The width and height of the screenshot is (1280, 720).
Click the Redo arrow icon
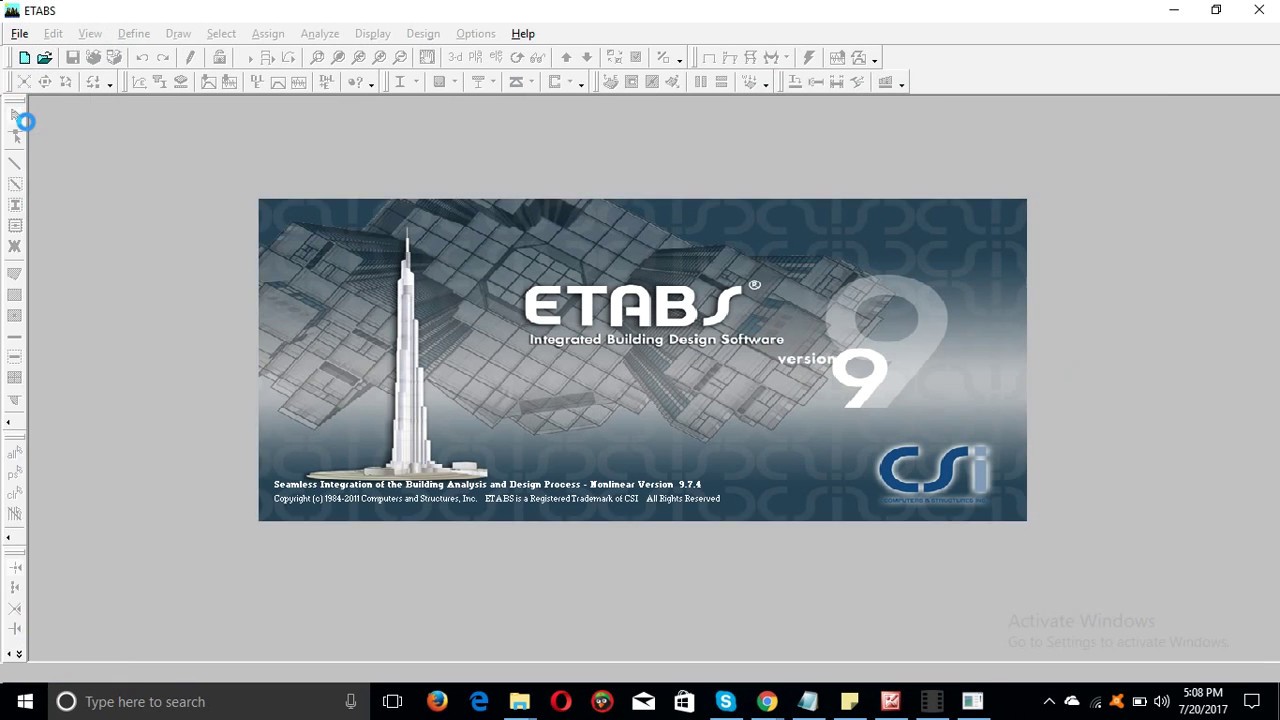point(163,58)
